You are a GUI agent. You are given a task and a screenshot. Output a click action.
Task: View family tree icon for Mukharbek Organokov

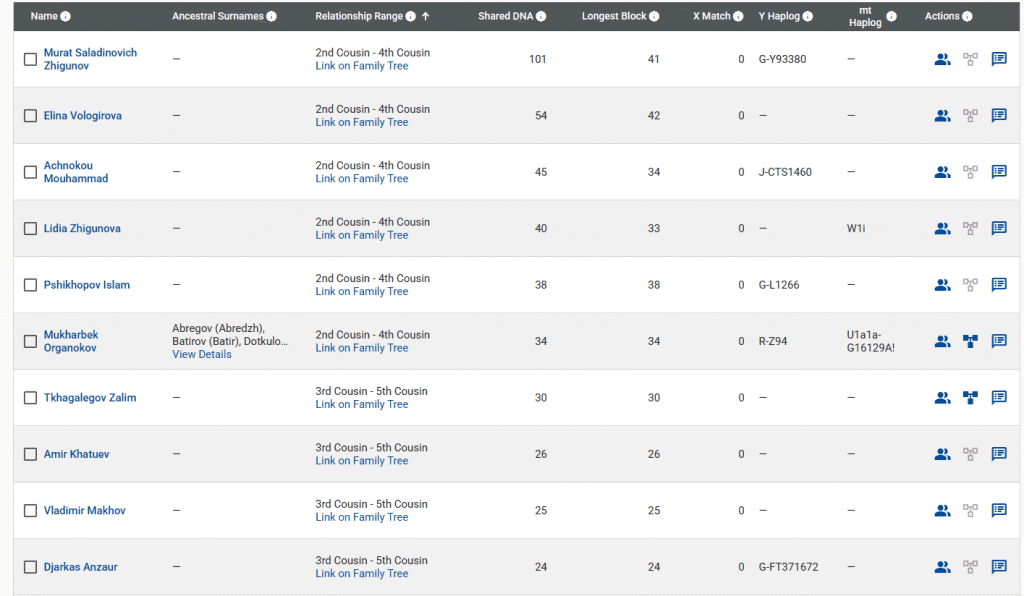[x=970, y=341]
